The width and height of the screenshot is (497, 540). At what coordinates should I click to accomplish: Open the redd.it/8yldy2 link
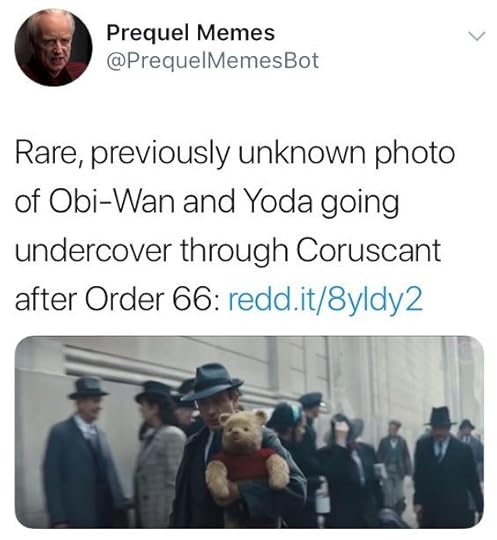click(325, 298)
